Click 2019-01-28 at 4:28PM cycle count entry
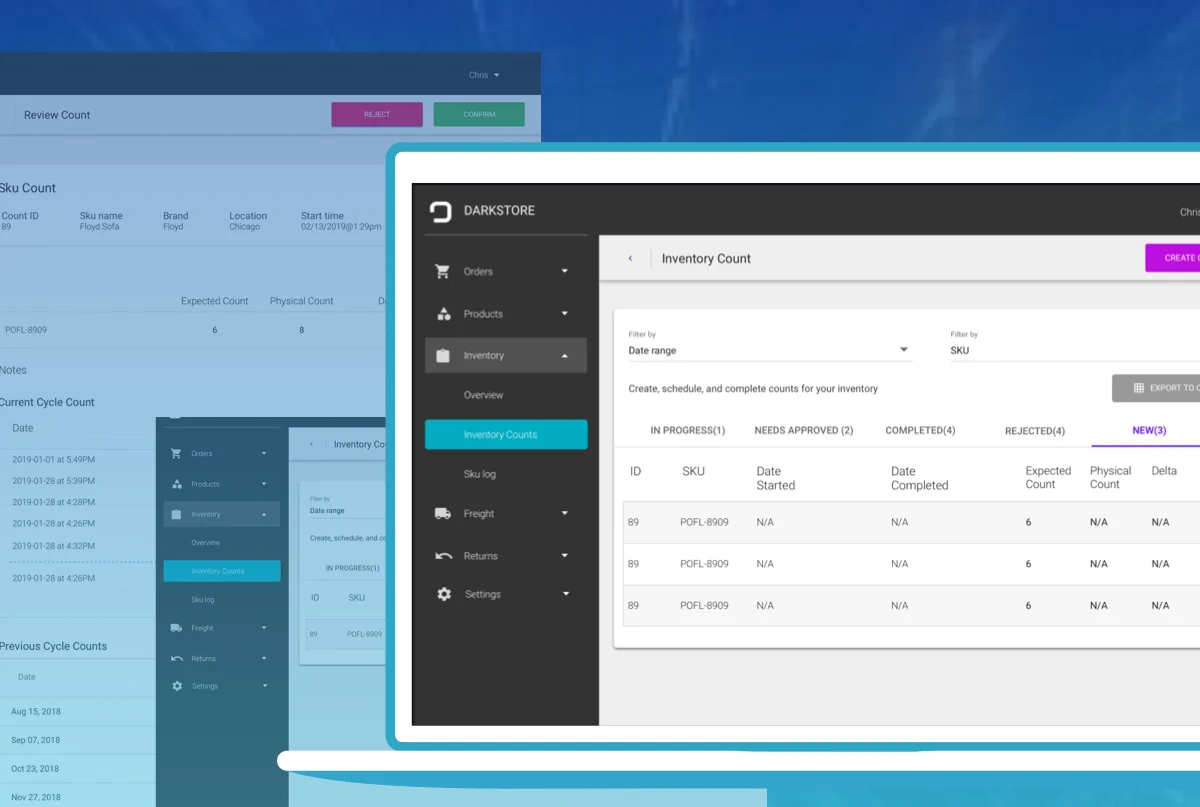This screenshot has height=807, width=1200. [54, 502]
